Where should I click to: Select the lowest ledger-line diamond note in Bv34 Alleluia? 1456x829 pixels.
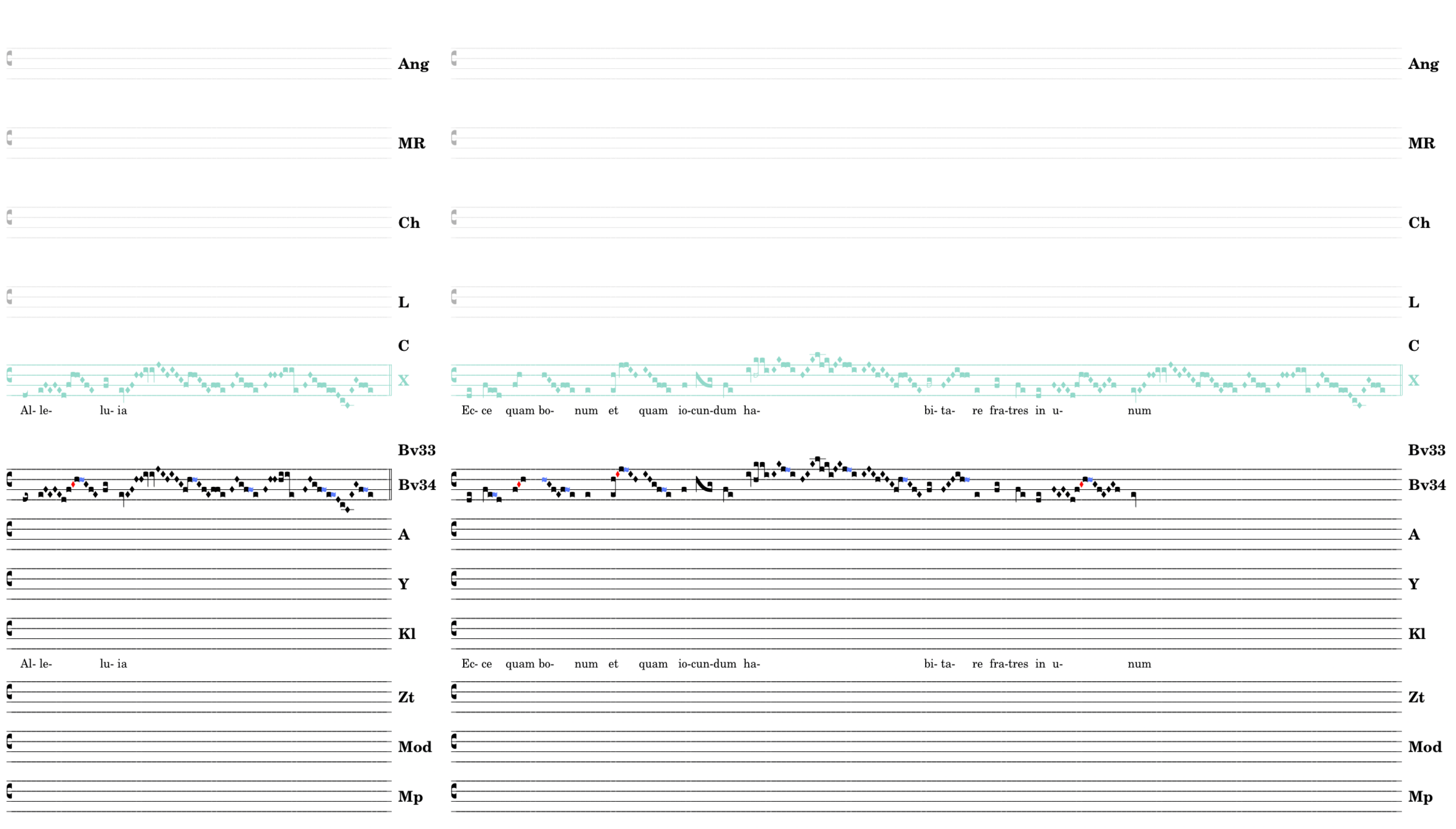[x=347, y=510]
